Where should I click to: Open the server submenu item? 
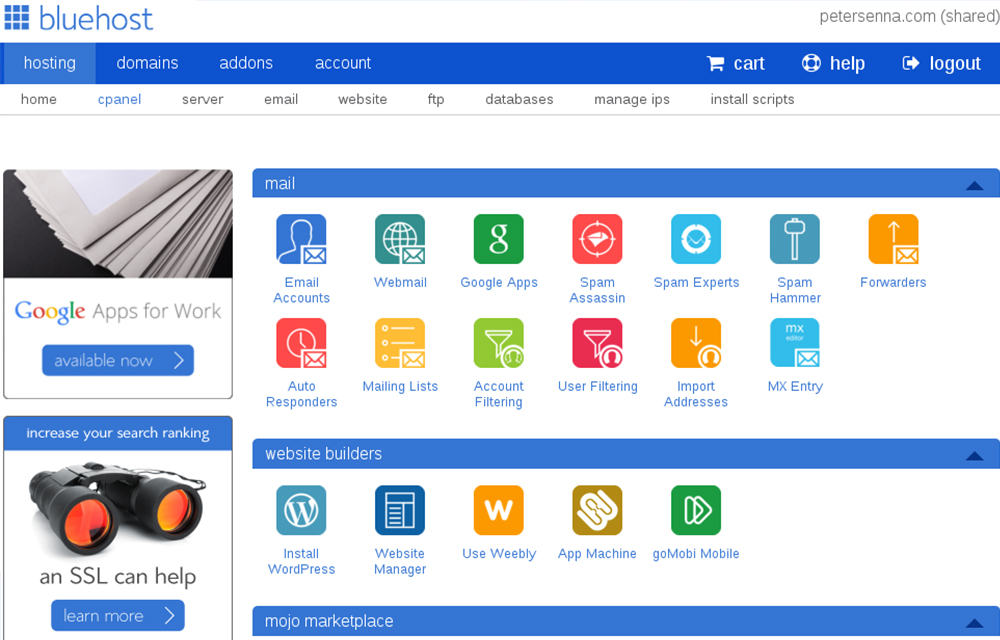(x=203, y=99)
